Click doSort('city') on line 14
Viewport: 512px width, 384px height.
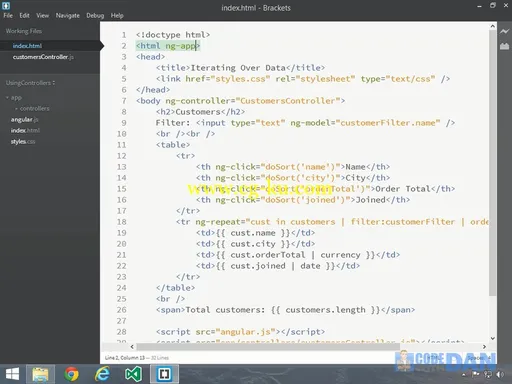coord(300,178)
